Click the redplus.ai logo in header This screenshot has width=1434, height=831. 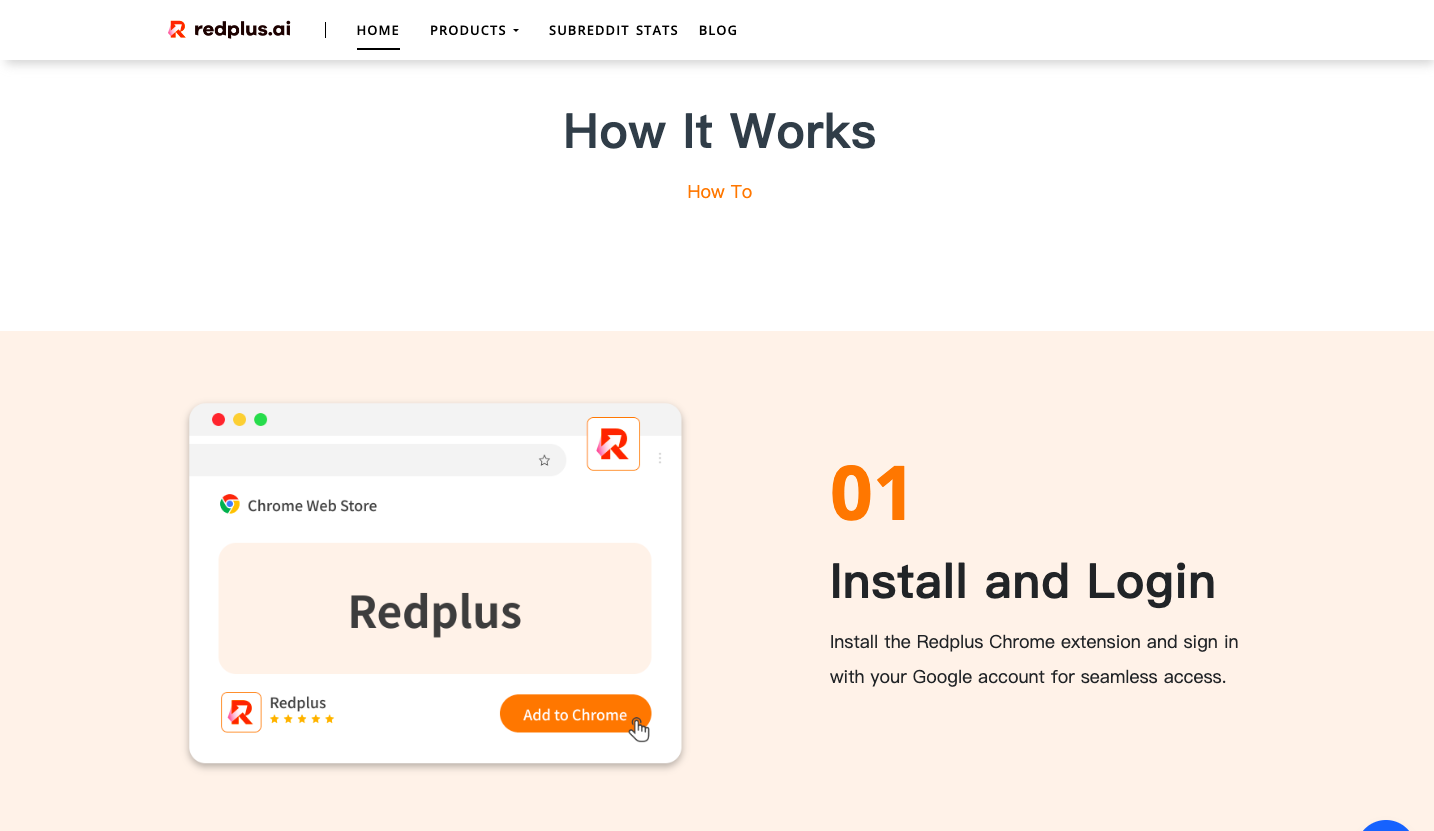[x=230, y=30]
